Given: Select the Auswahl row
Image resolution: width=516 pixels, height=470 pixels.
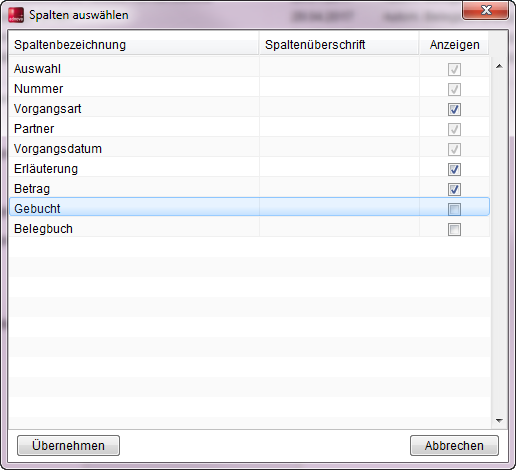Looking at the screenshot, I should pyautogui.click(x=249, y=69).
